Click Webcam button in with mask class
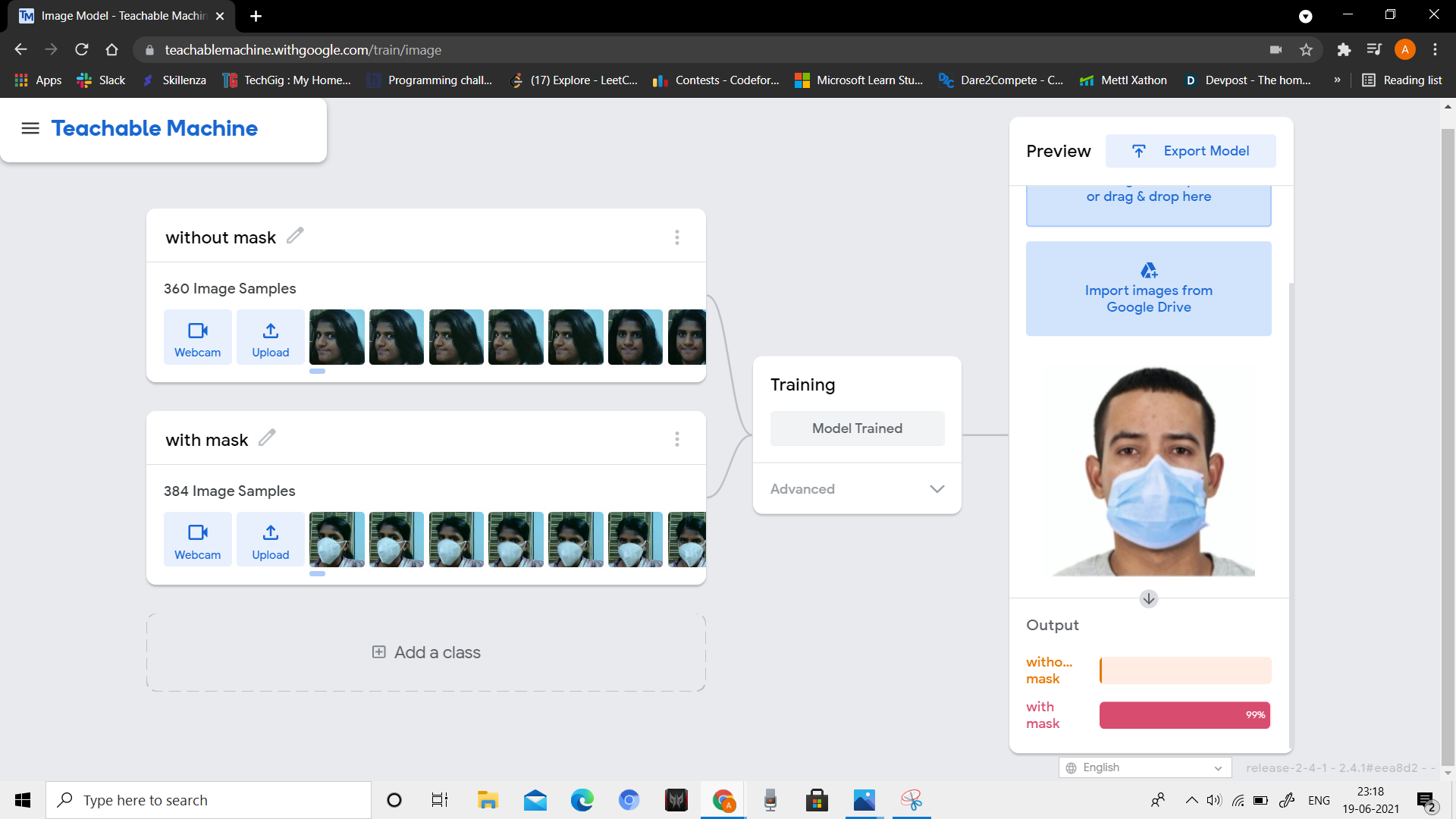 point(197,541)
